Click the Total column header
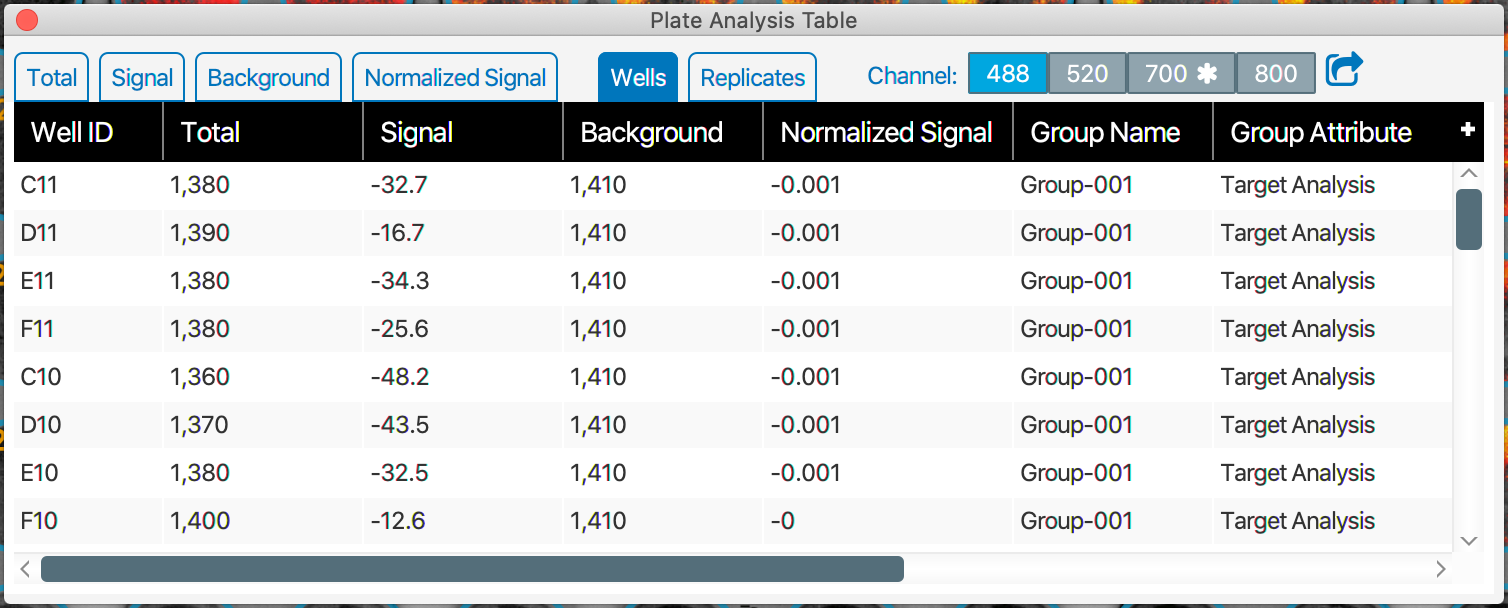The width and height of the screenshot is (1508, 608). (263, 132)
